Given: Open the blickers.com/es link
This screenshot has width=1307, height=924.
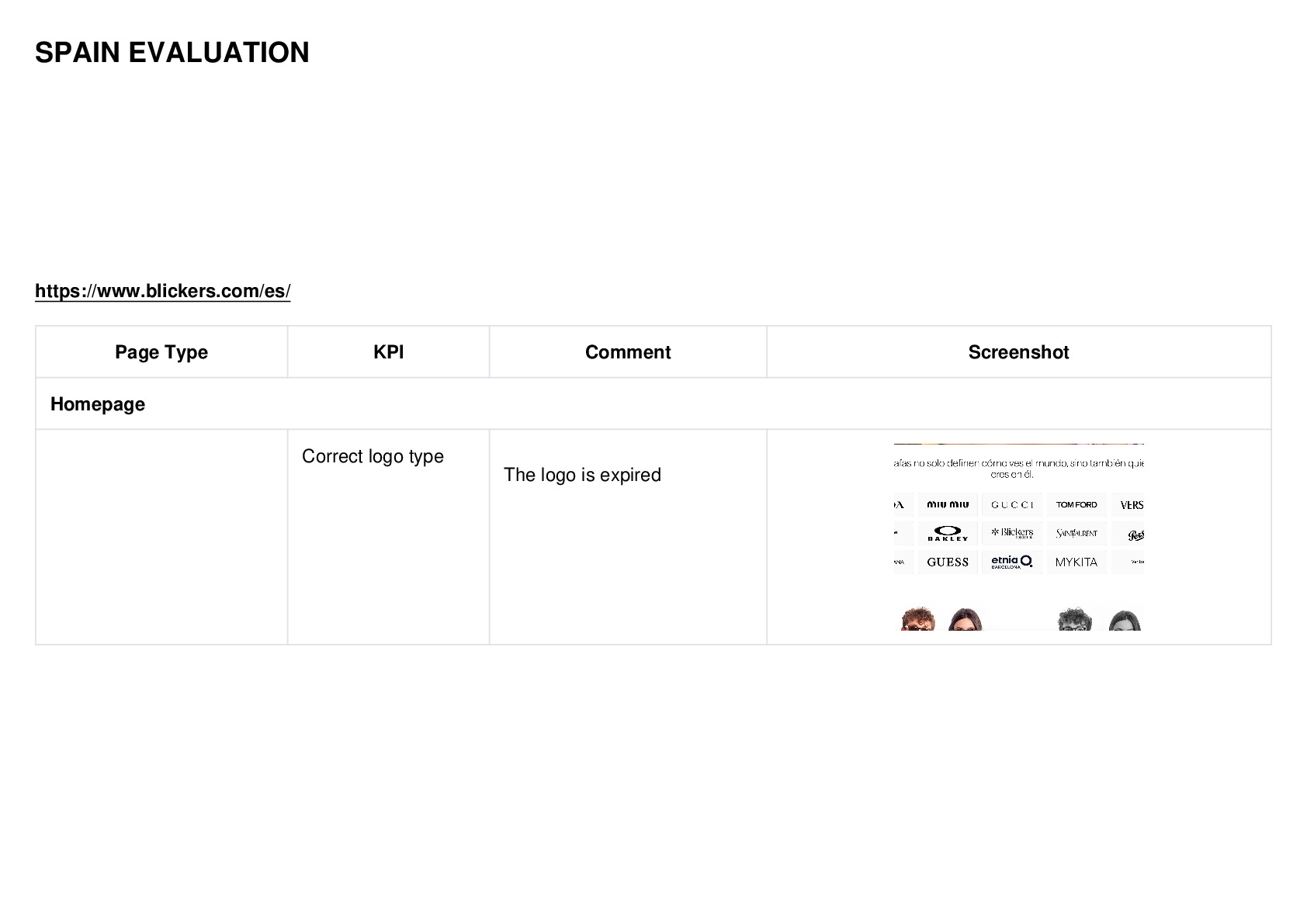Looking at the screenshot, I should (162, 291).
